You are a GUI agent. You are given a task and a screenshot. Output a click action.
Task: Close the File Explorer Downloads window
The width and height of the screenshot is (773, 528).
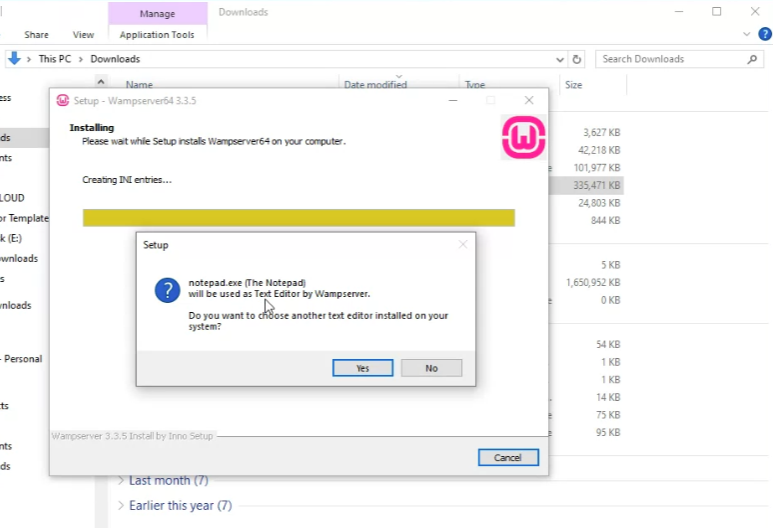coord(755,11)
